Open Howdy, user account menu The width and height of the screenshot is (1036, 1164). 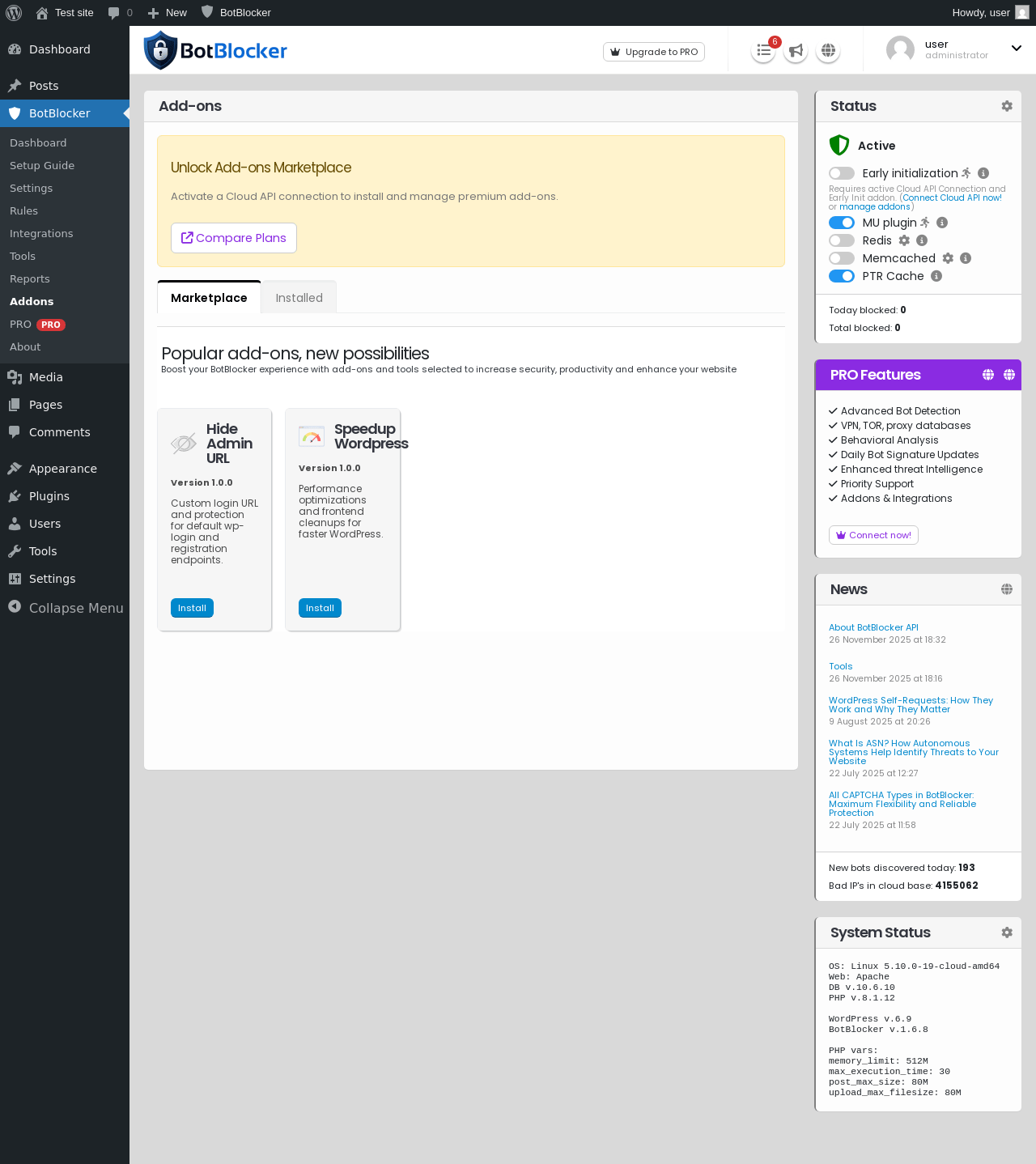[x=991, y=13]
